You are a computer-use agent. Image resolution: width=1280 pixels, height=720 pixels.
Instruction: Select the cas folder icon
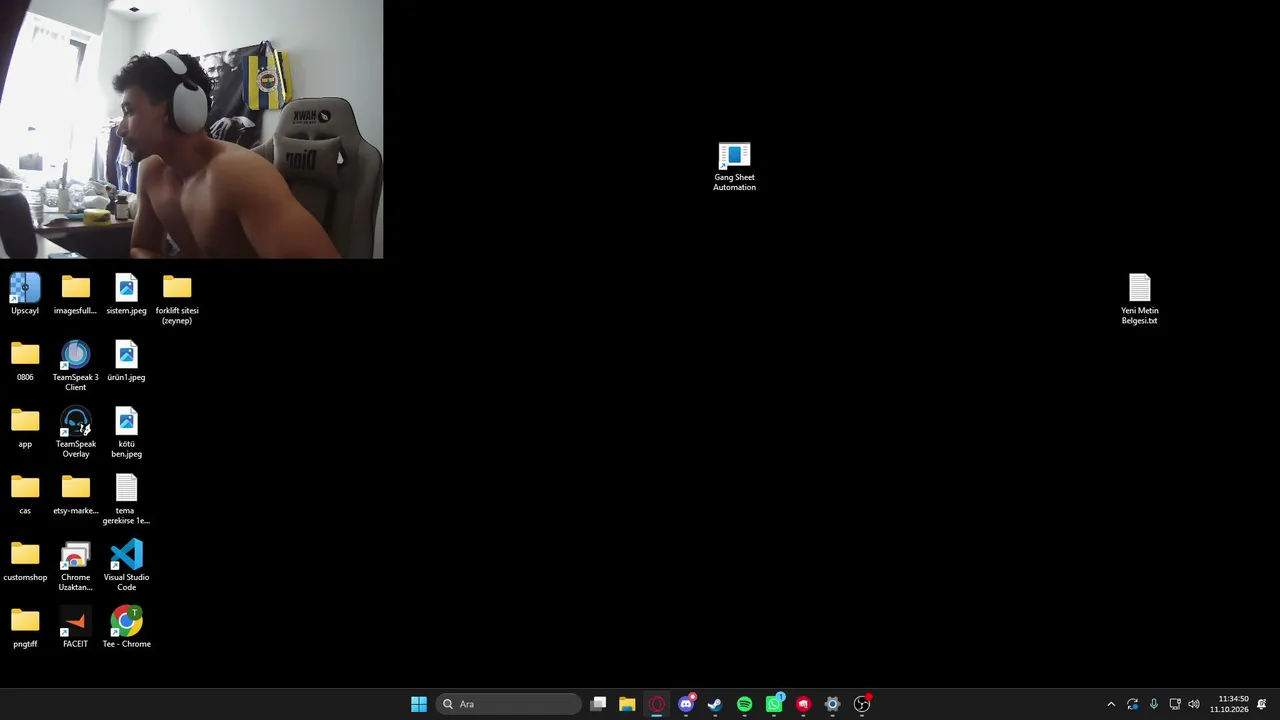(25, 494)
